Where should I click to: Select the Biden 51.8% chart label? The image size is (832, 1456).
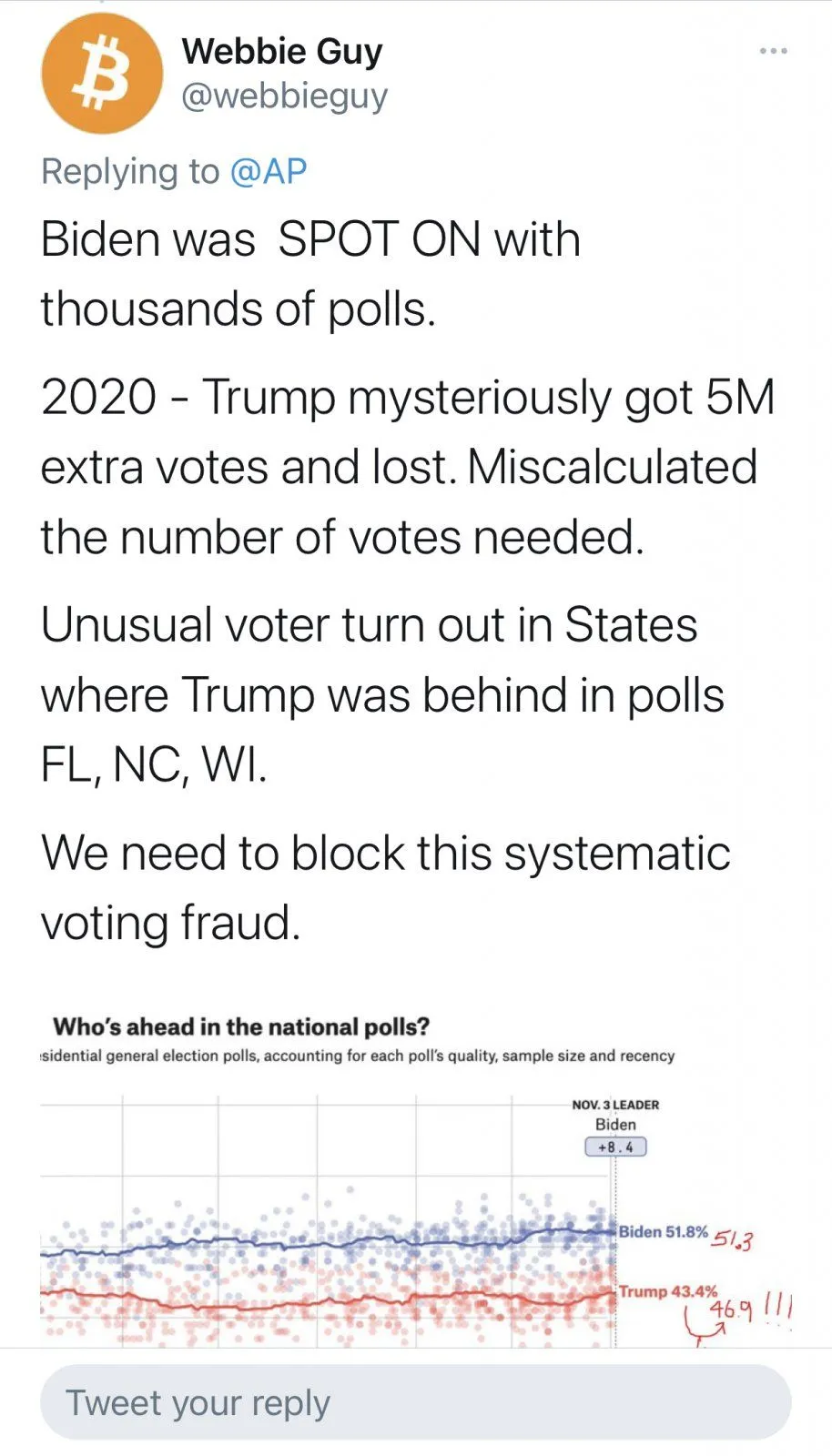(663, 1232)
